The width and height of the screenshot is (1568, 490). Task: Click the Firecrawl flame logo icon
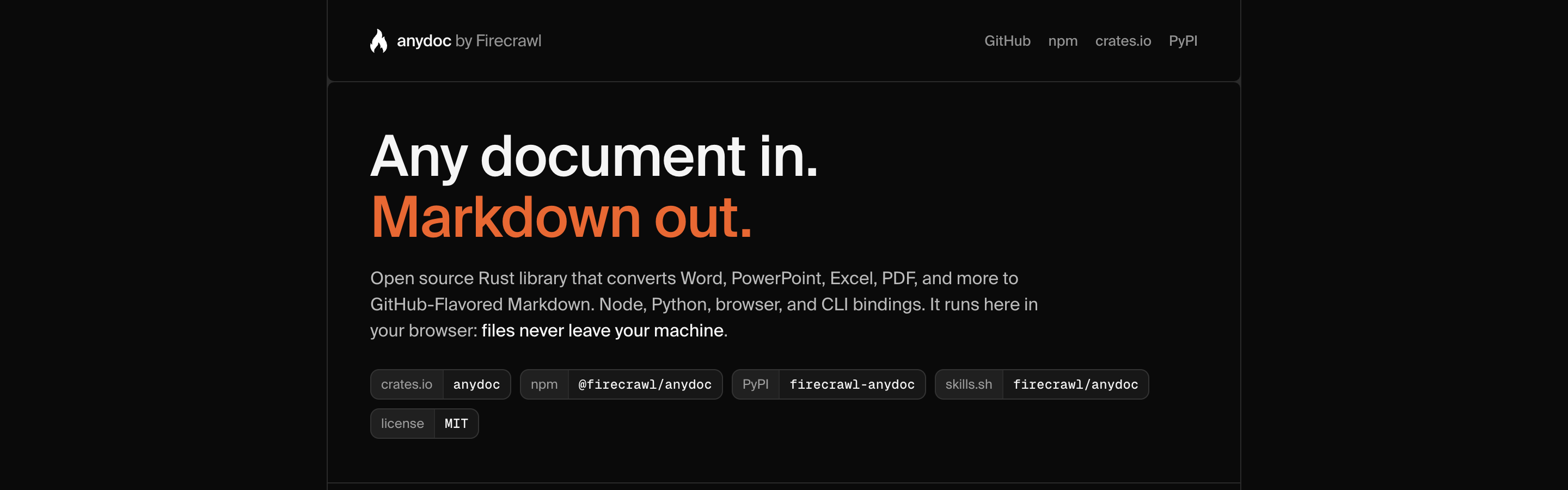coord(378,41)
